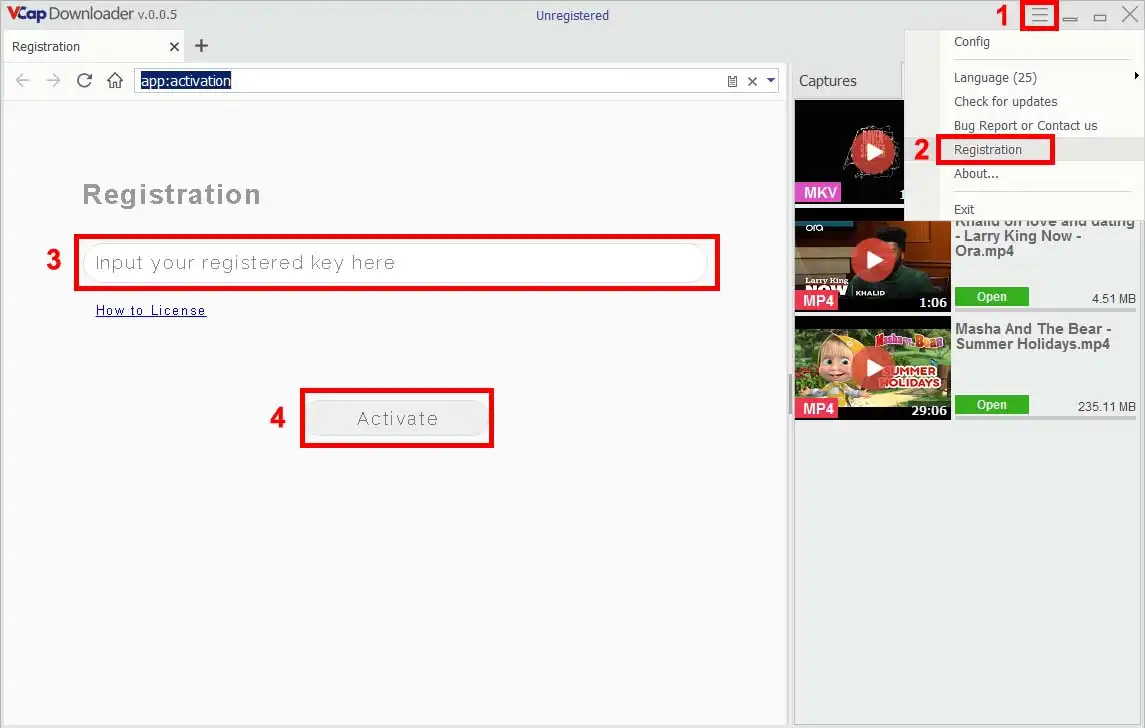Click the VCap Downloader logo

(70, 14)
